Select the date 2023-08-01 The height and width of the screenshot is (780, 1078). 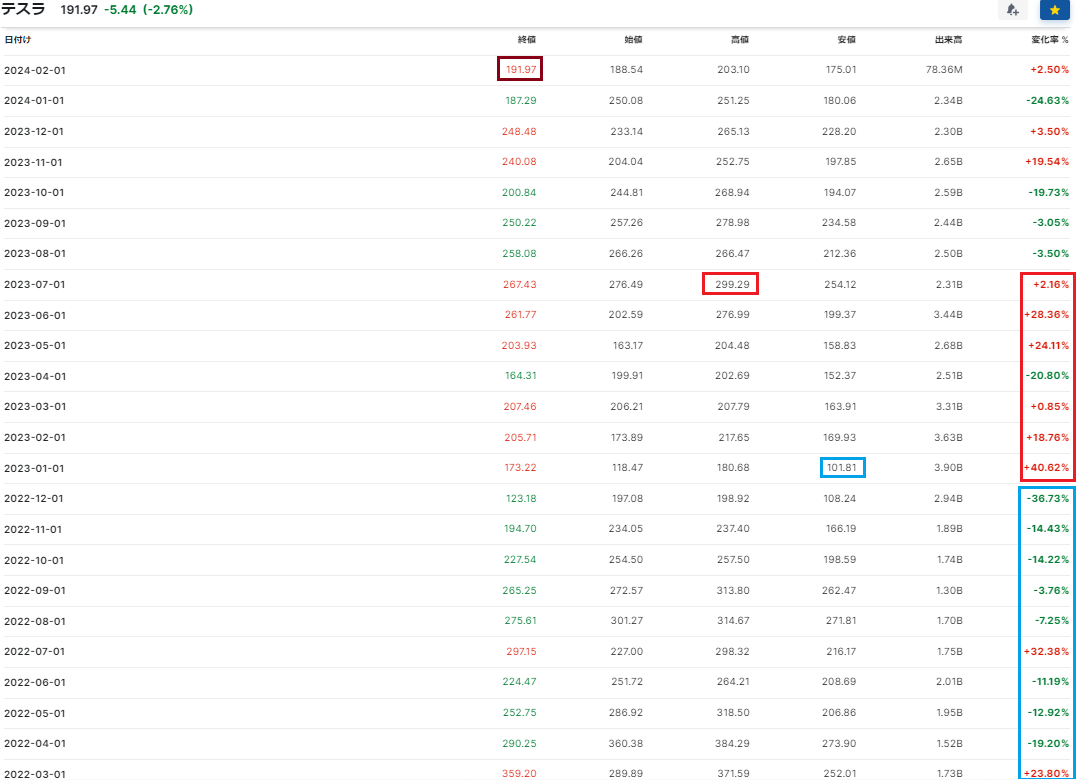[35, 254]
